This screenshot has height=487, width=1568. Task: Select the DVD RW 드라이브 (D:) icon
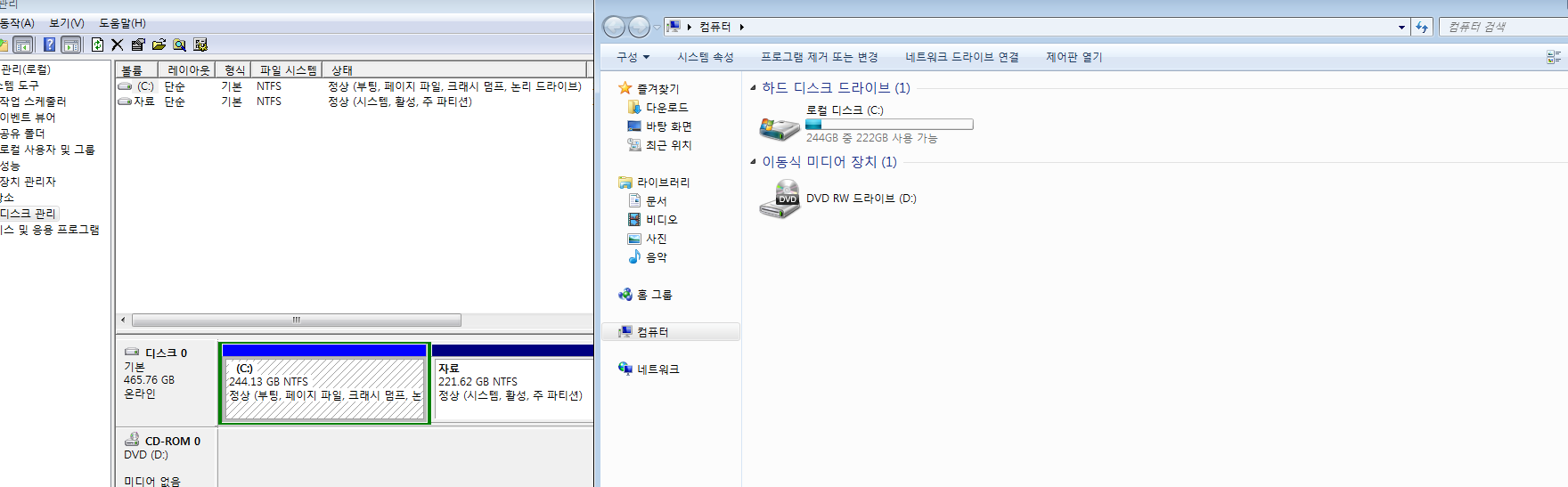click(780, 199)
